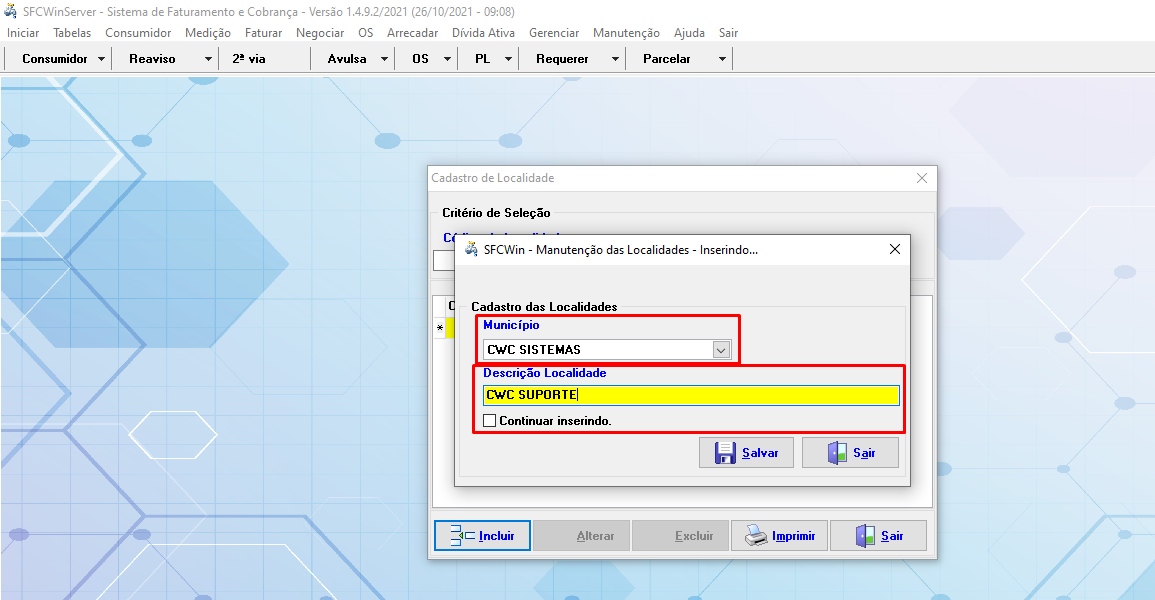Expand the Reaviso toolbar dropdown arrow
Viewport: 1155px width, 600px height.
(208, 59)
